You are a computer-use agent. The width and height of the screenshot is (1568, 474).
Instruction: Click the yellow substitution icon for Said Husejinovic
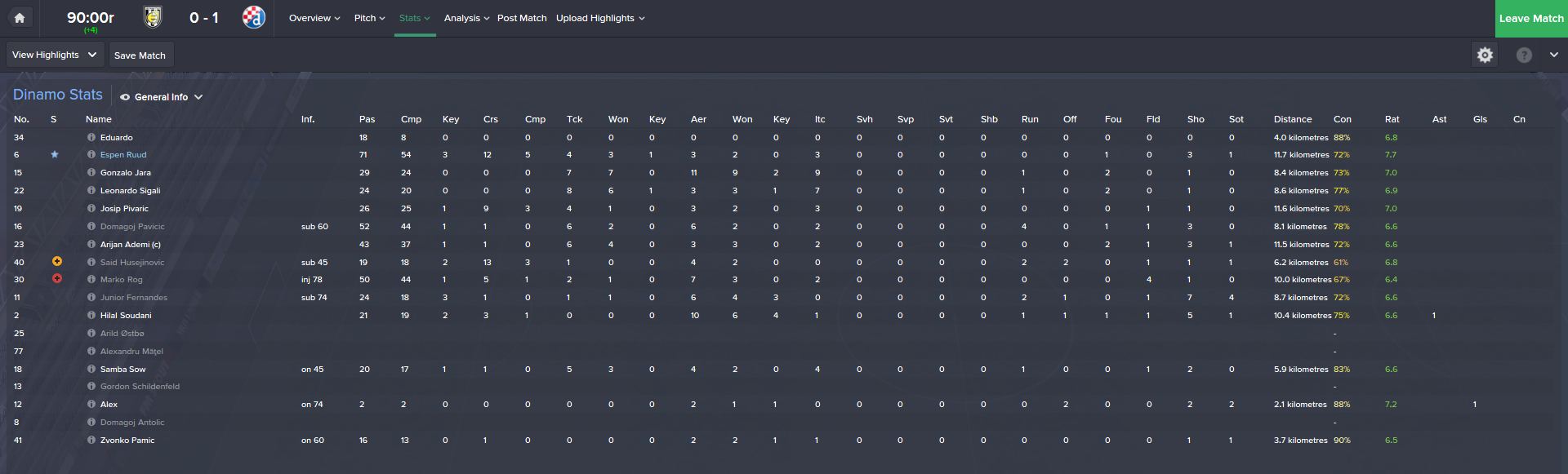(x=57, y=262)
